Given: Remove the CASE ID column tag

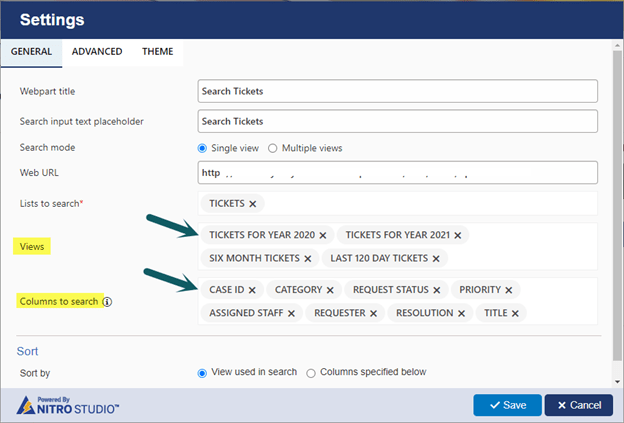Looking at the screenshot, I should coord(252,290).
